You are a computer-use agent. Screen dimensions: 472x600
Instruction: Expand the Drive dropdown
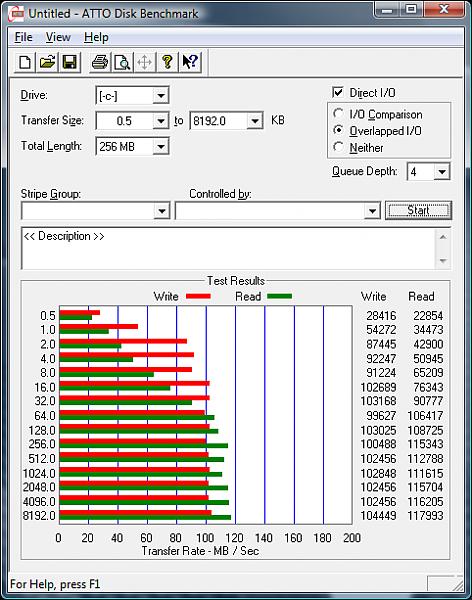pyautogui.click(x=161, y=95)
